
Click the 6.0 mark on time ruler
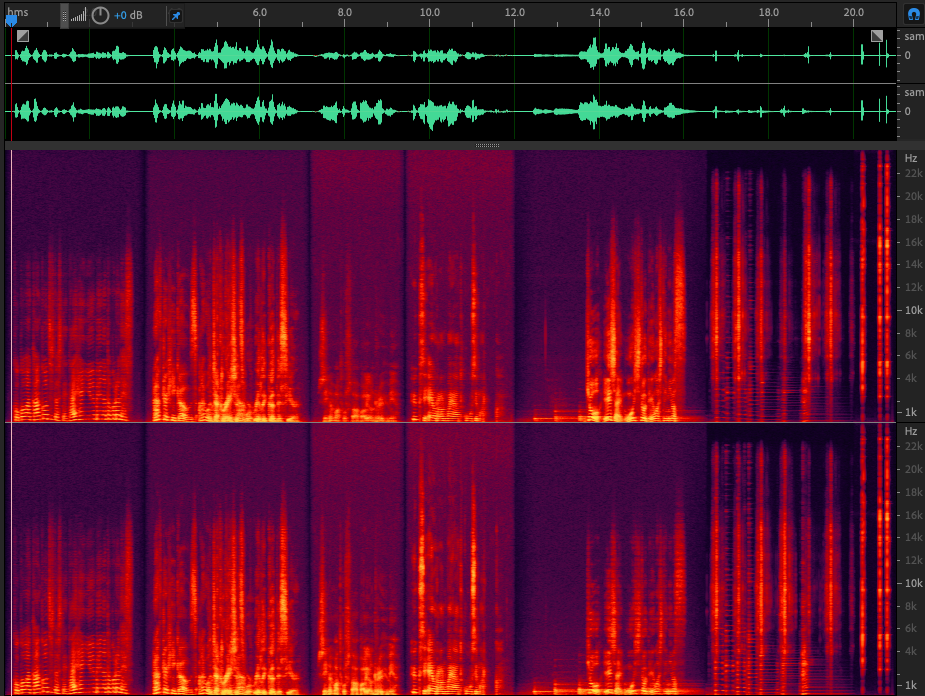coord(260,11)
